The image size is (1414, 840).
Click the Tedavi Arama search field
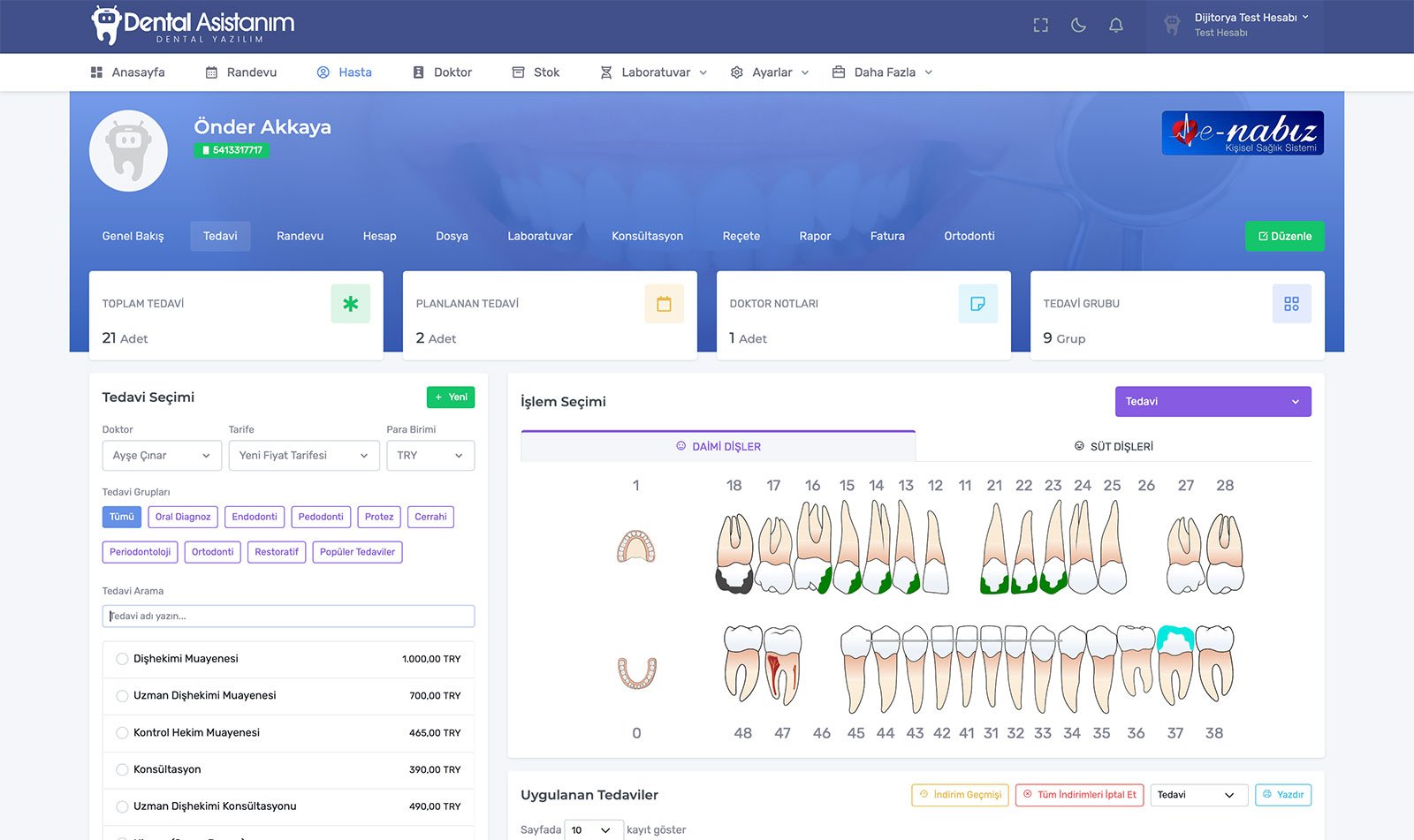point(288,617)
